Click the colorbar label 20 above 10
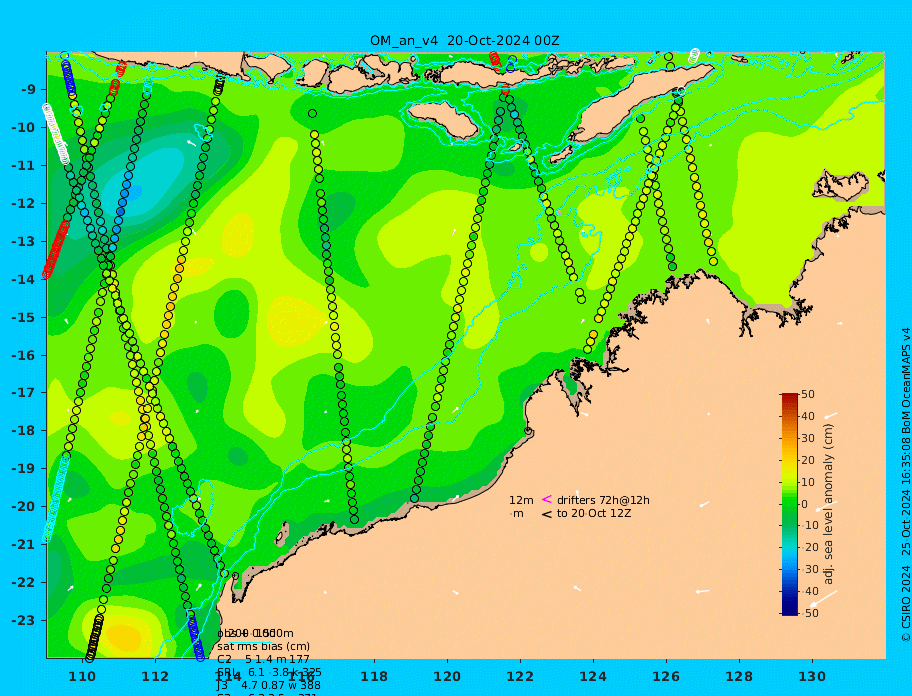 pyautogui.click(x=808, y=461)
